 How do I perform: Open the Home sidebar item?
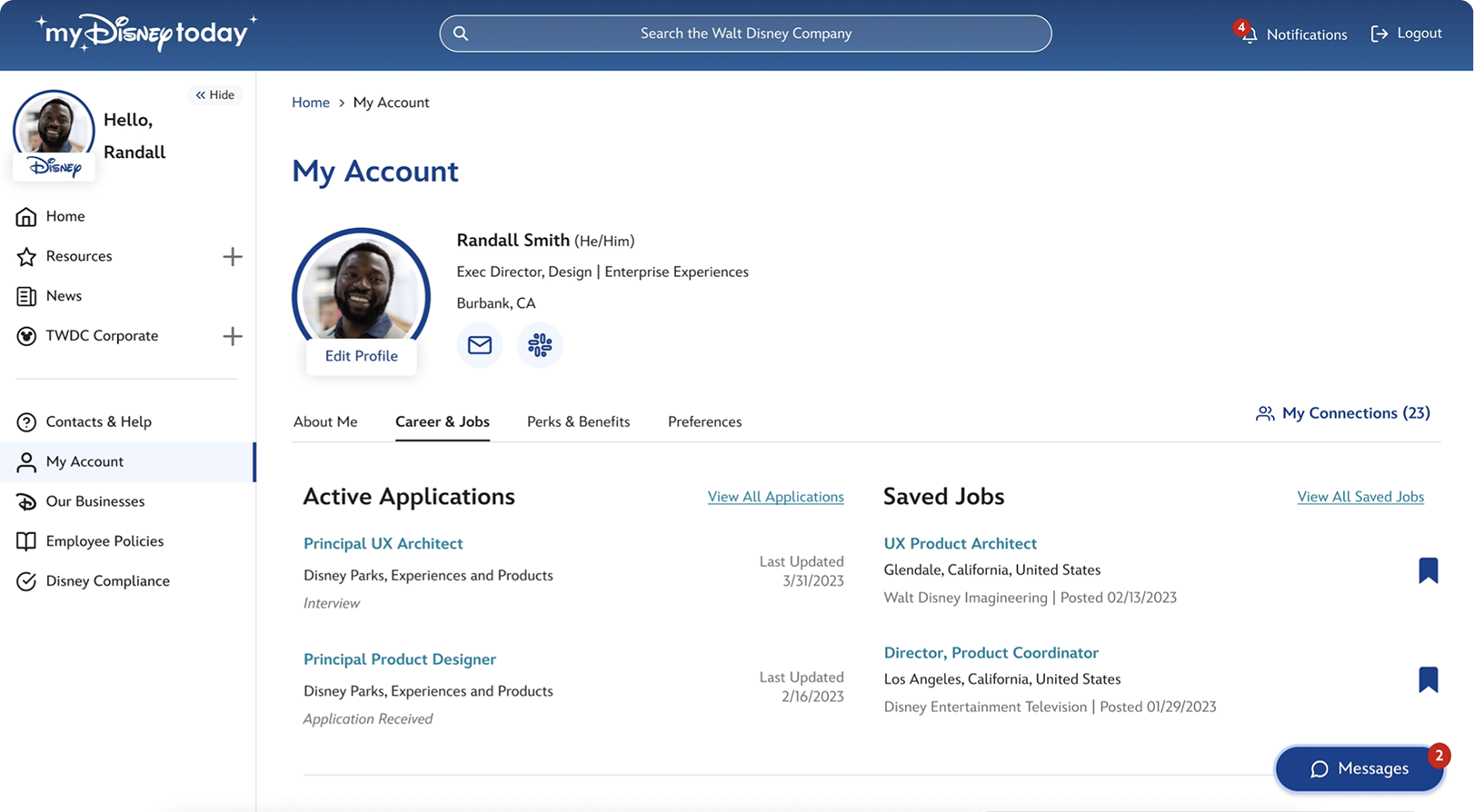pyautogui.click(x=65, y=216)
